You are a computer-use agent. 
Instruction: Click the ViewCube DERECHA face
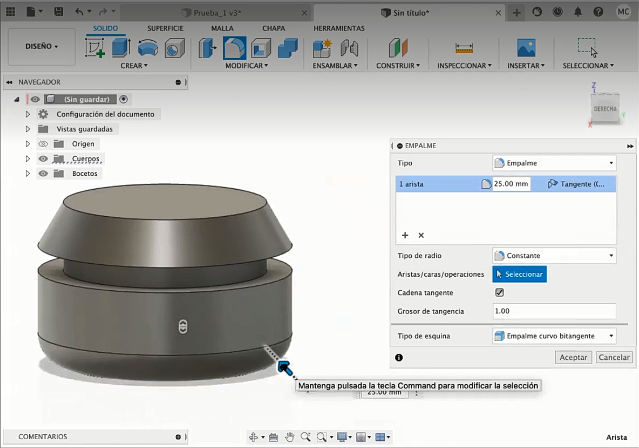(x=605, y=107)
